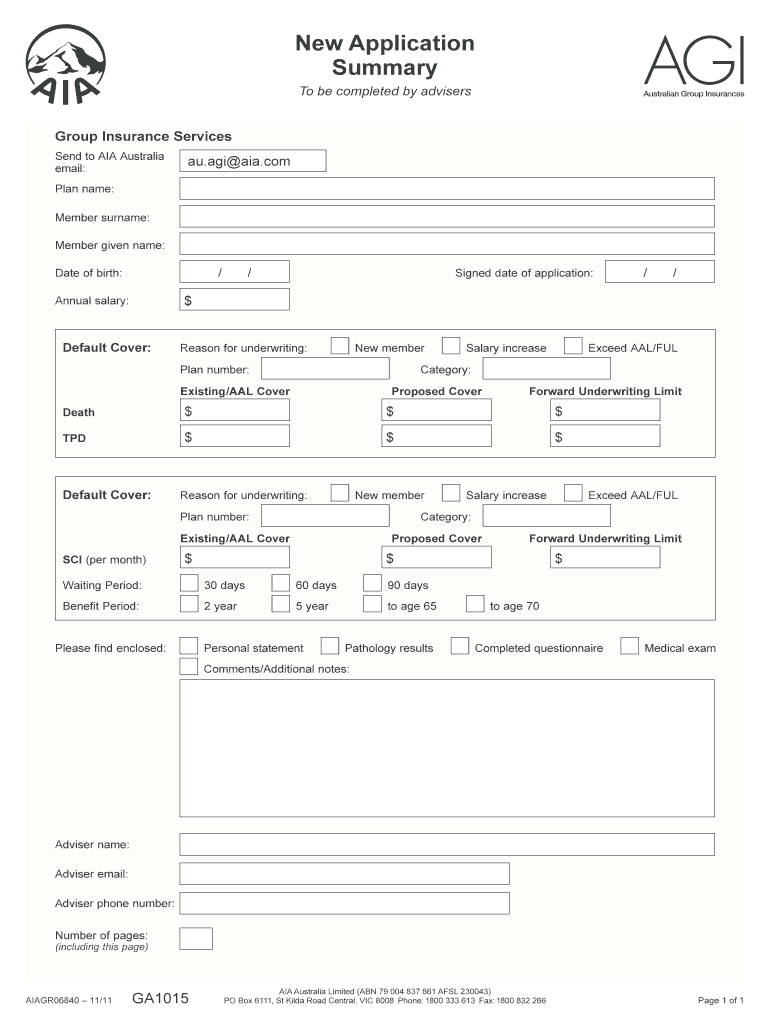Select the 90 days waiting period box
The image size is (770, 1024).
click(x=372, y=584)
